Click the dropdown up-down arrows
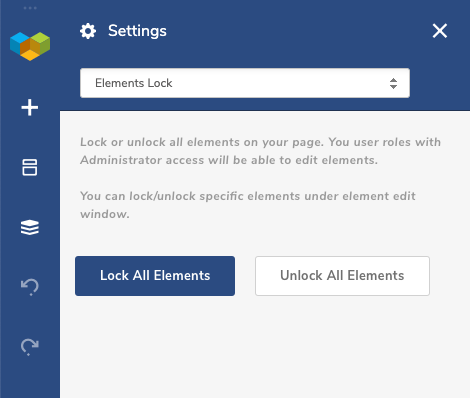Image resolution: width=470 pixels, height=398 pixels. (393, 83)
